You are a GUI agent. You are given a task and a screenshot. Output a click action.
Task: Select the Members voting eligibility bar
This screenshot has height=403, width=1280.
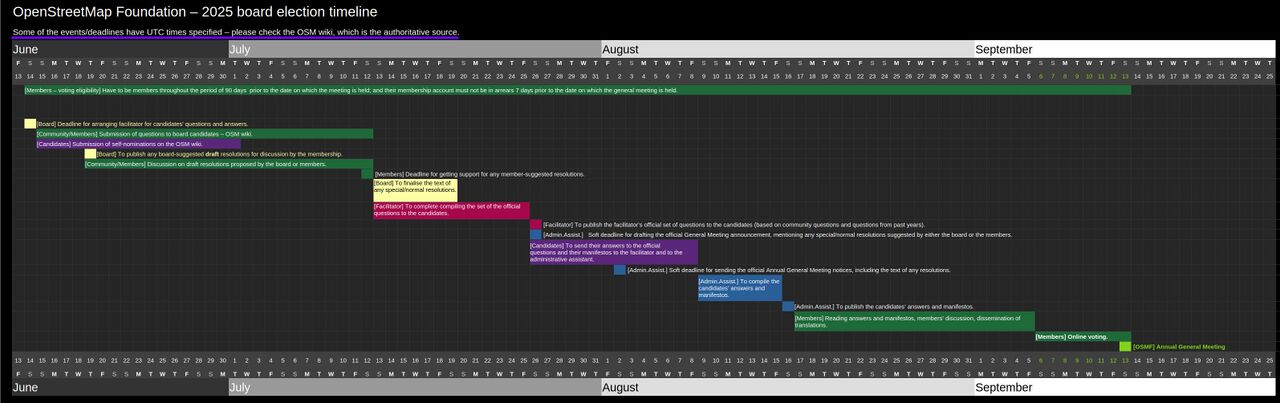click(577, 90)
